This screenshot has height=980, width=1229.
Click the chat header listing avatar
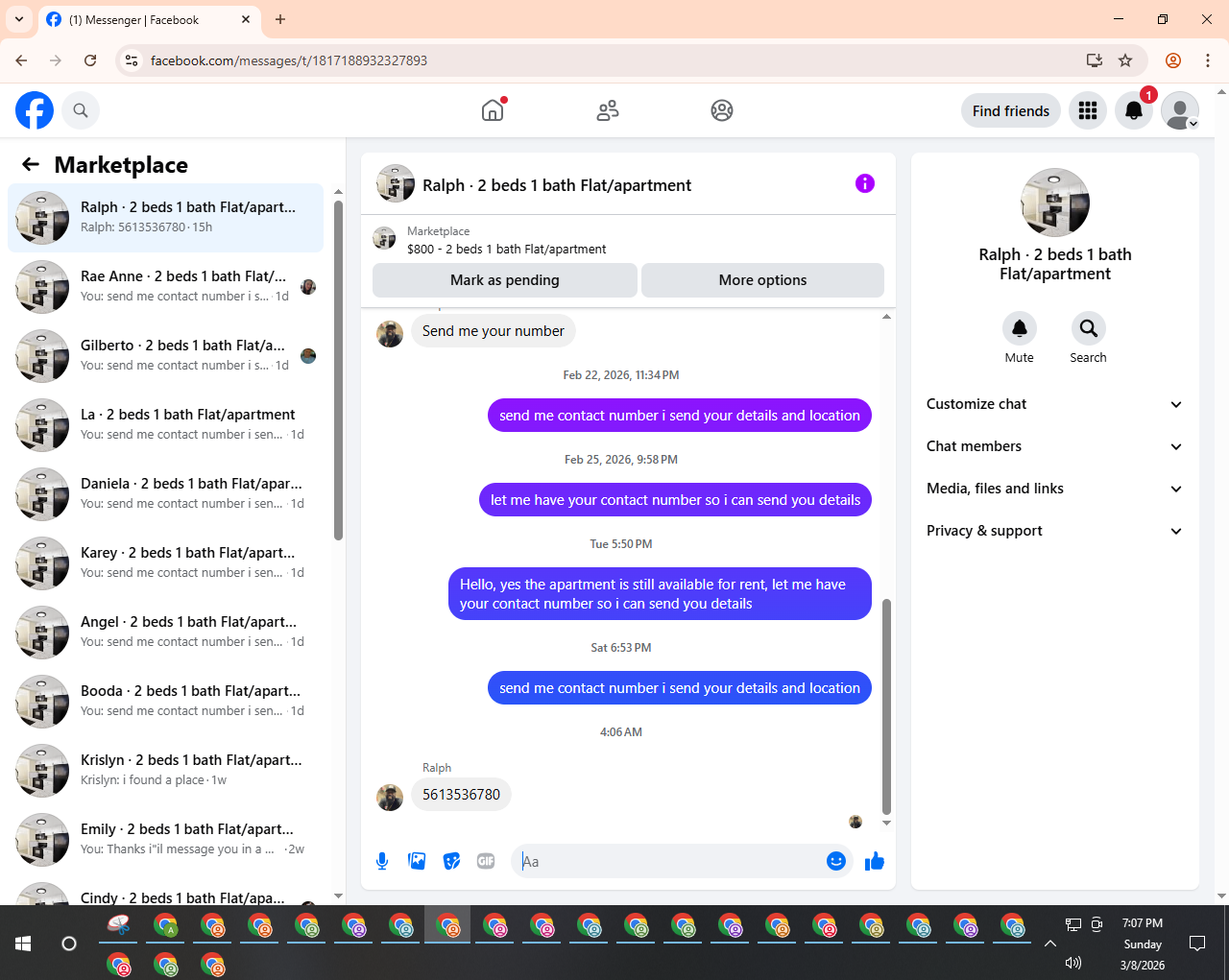[396, 183]
